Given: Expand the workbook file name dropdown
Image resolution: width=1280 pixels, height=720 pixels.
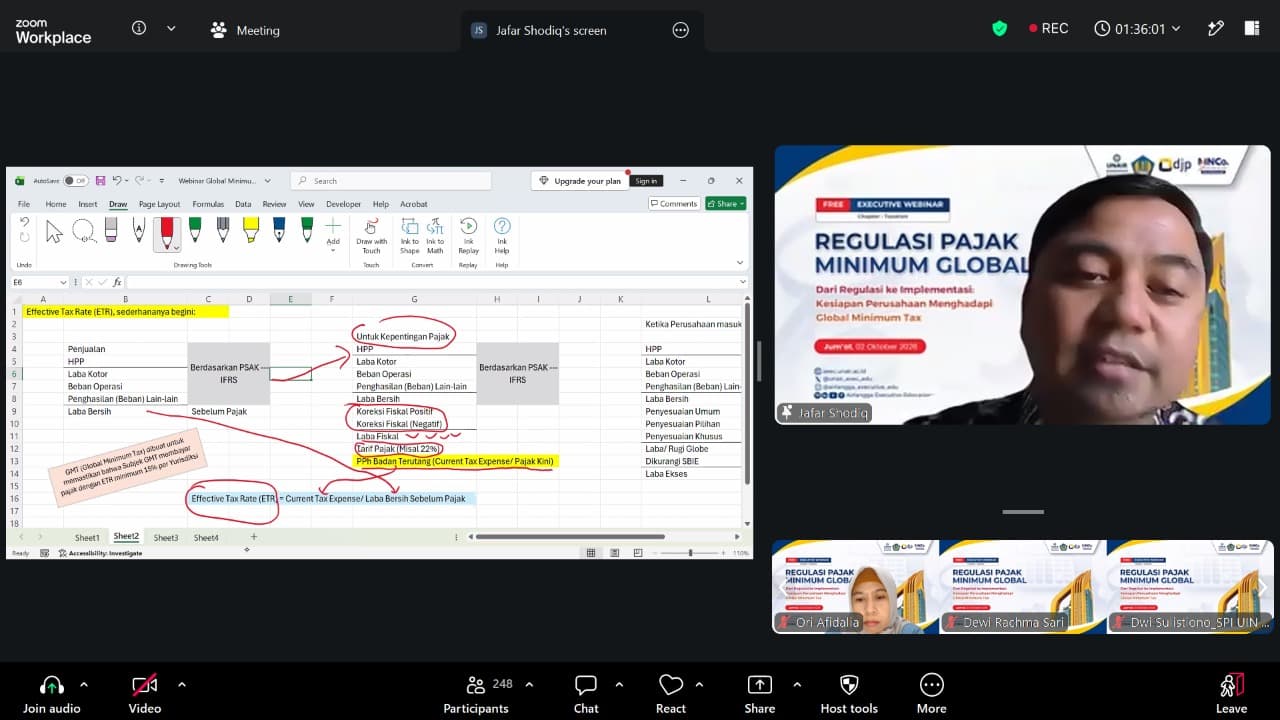Looking at the screenshot, I should [267, 181].
